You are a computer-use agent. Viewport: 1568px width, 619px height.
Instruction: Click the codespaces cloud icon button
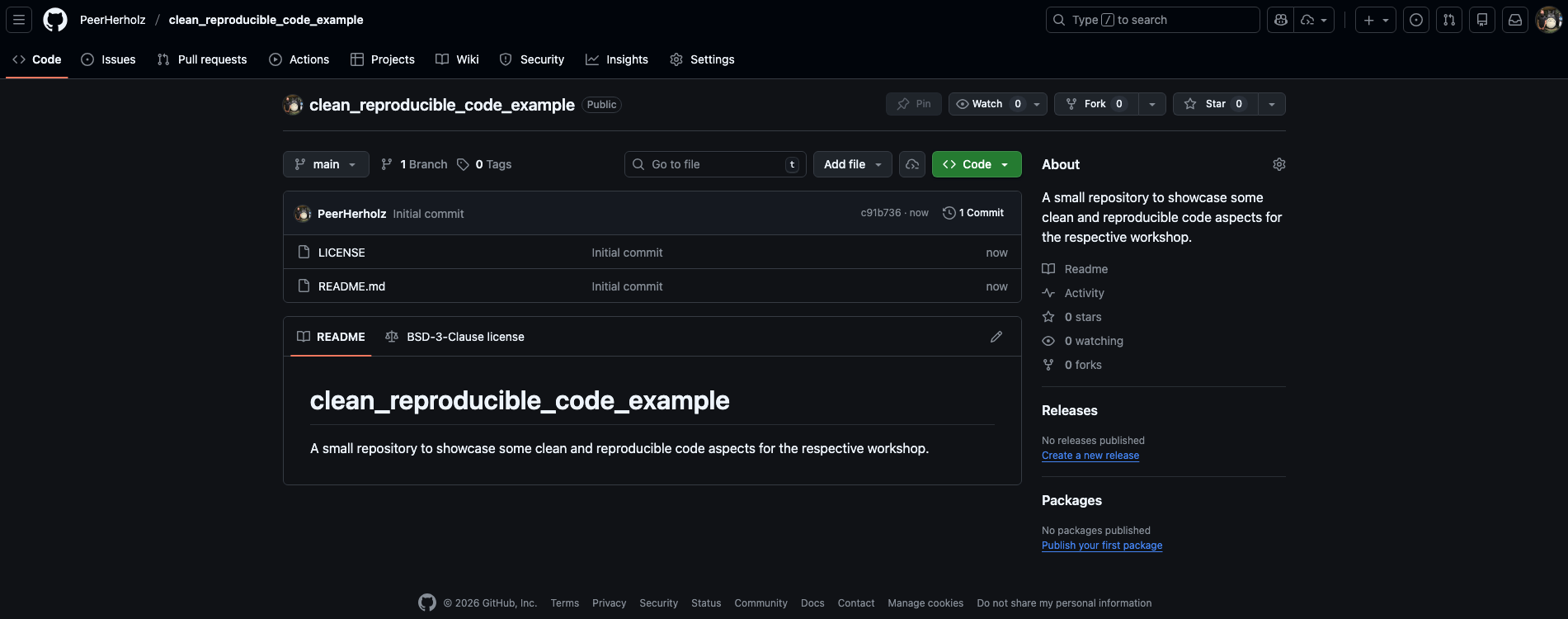[912, 164]
